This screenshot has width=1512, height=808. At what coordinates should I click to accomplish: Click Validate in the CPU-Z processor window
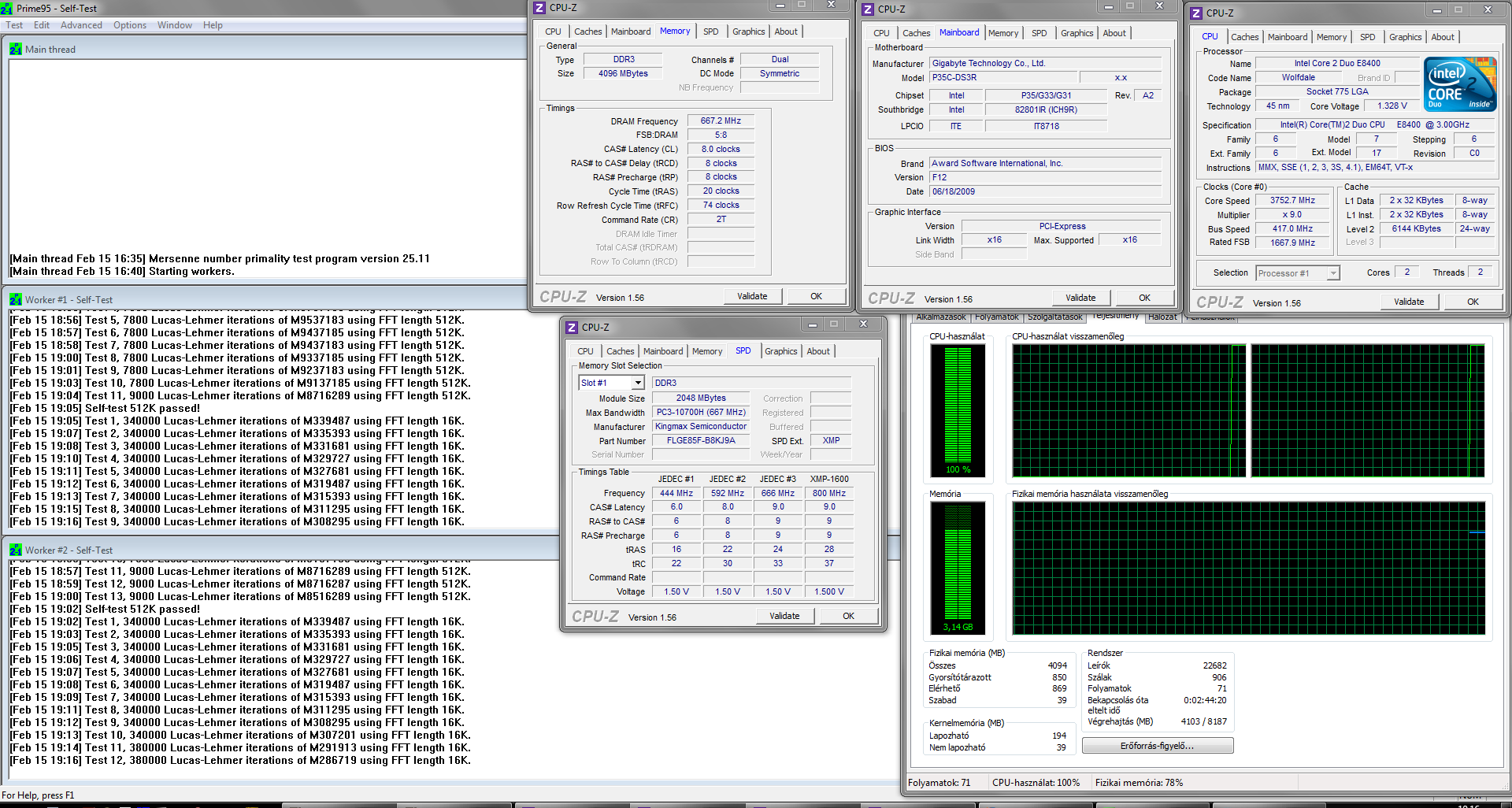click(1409, 302)
